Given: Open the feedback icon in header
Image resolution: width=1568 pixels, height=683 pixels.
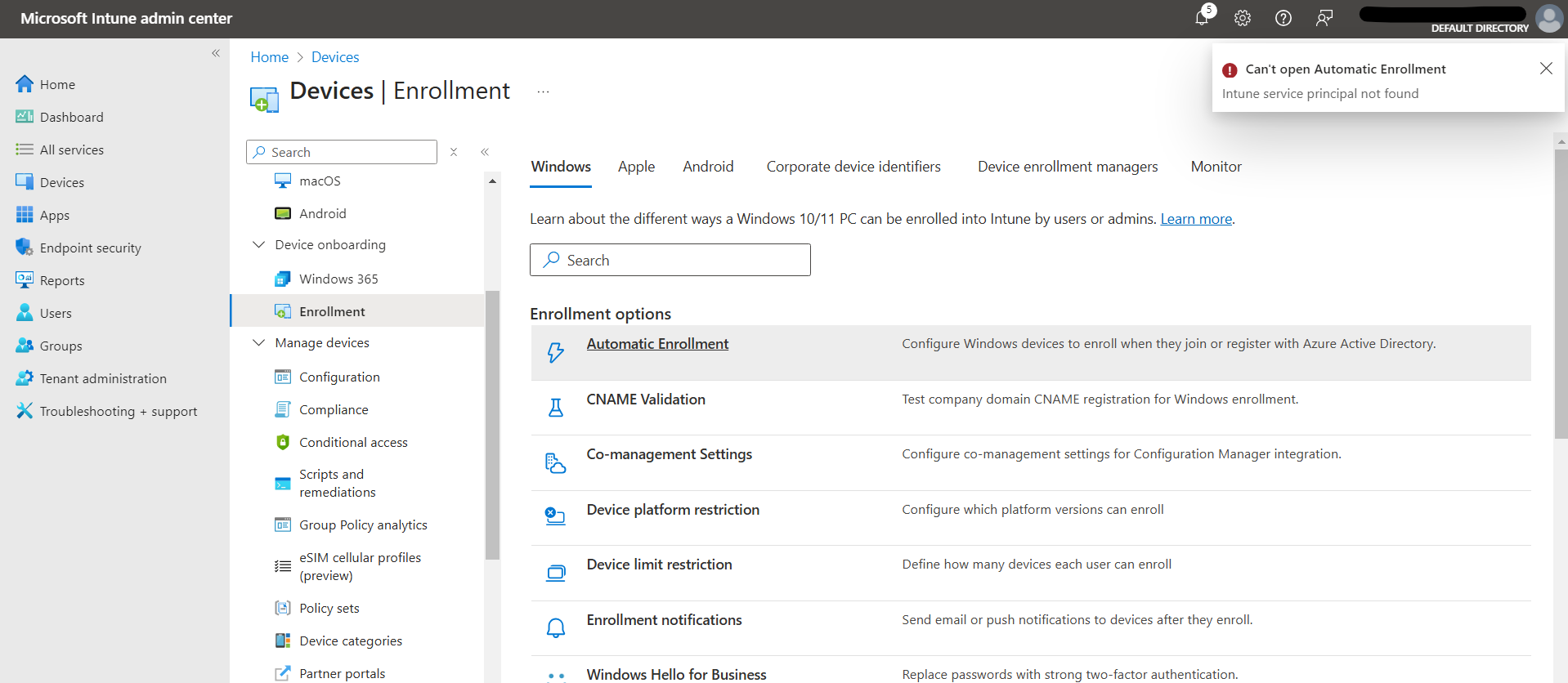Looking at the screenshot, I should point(1324,18).
